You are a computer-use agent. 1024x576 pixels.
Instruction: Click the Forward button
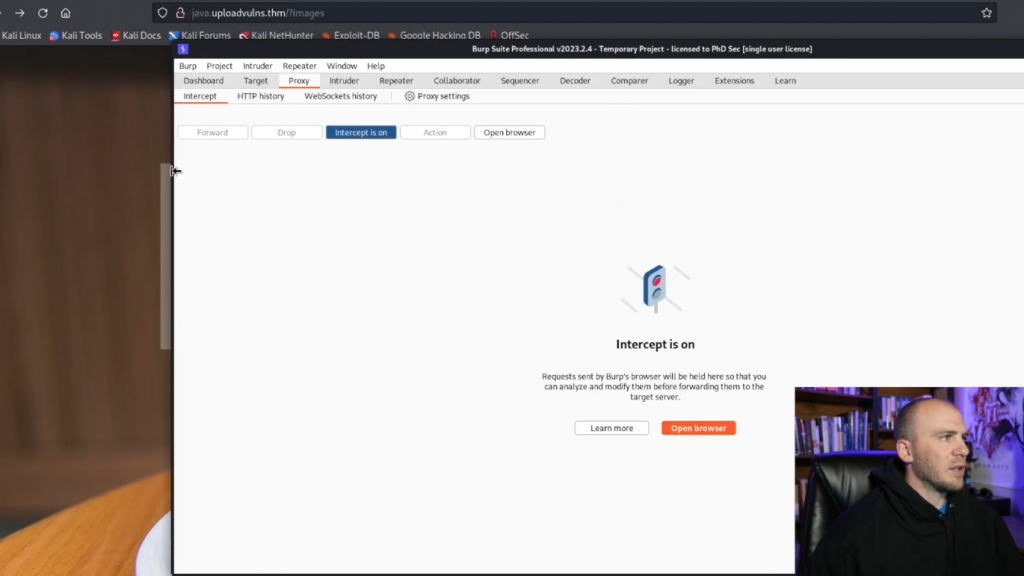[x=212, y=133]
